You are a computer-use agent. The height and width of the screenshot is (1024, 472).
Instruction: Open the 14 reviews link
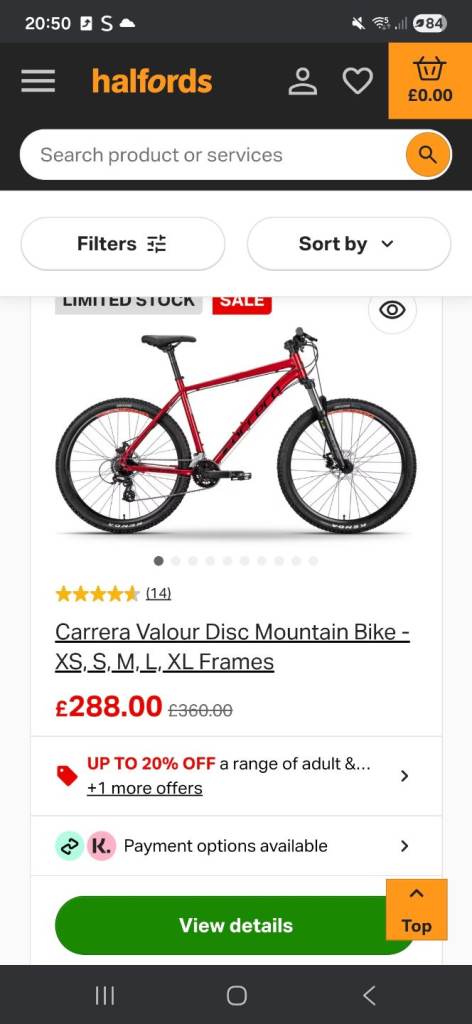coord(158,594)
